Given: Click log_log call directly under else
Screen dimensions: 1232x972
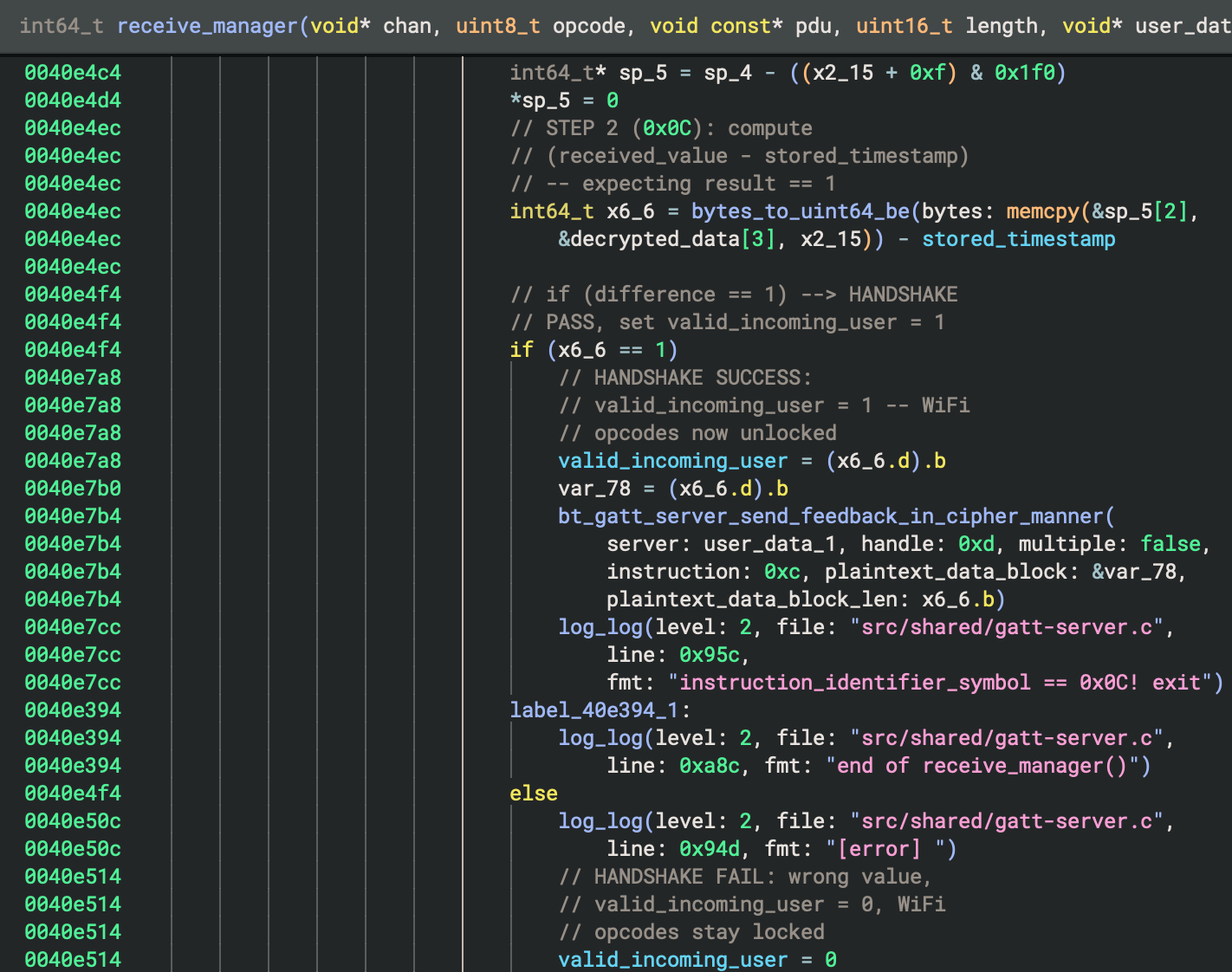Looking at the screenshot, I should click(600, 821).
